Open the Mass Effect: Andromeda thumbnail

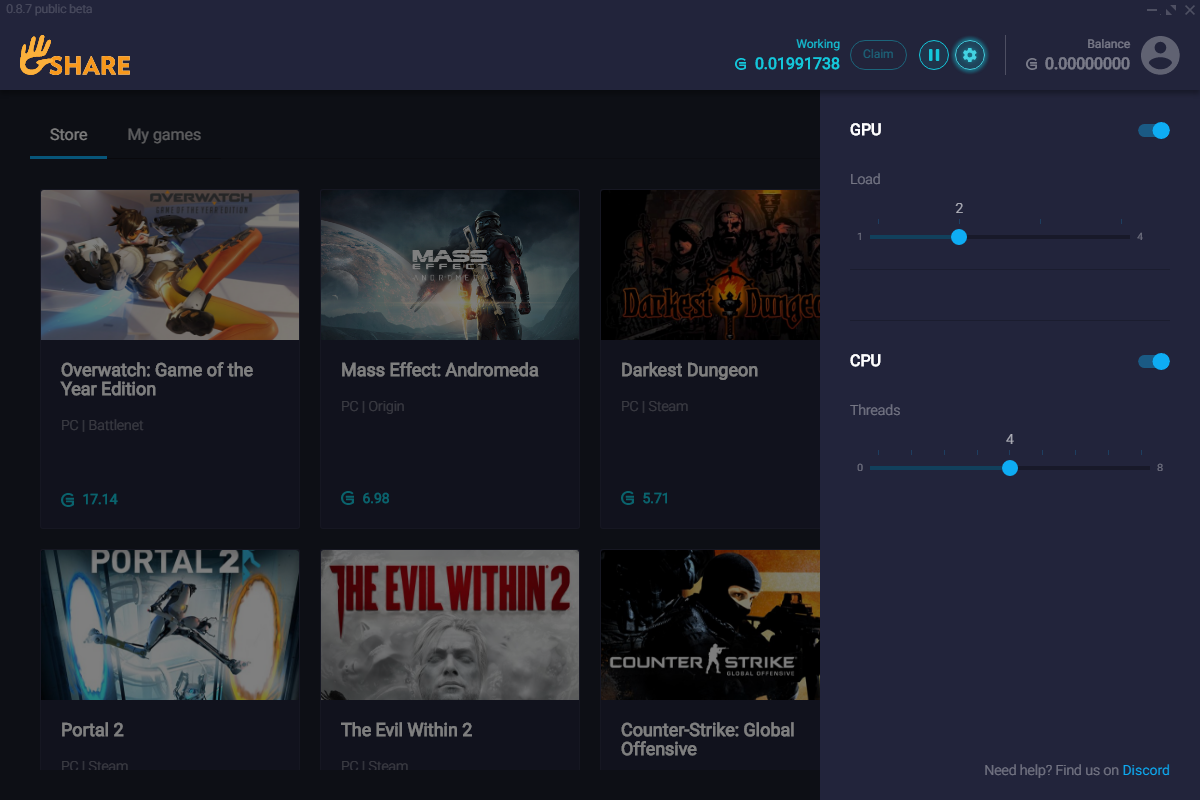(x=450, y=265)
